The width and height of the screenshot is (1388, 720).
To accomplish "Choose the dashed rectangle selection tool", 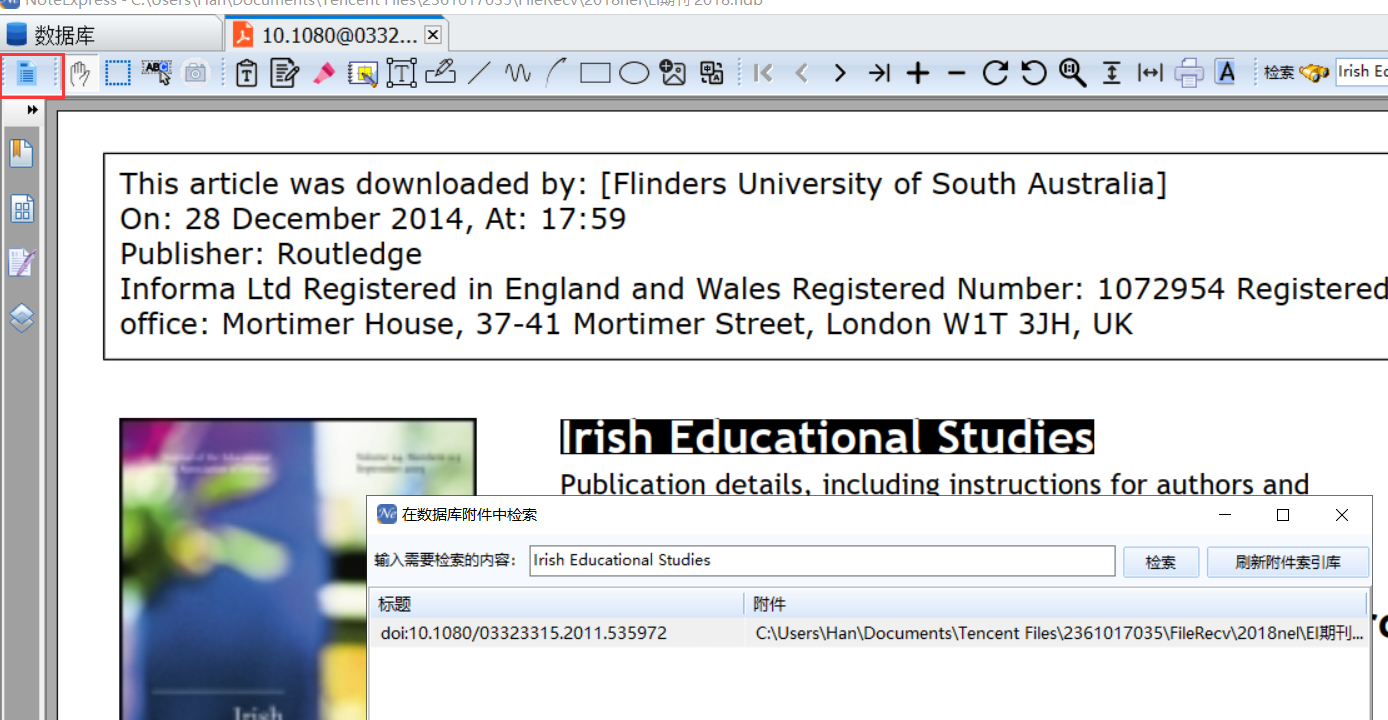I will coord(118,73).
